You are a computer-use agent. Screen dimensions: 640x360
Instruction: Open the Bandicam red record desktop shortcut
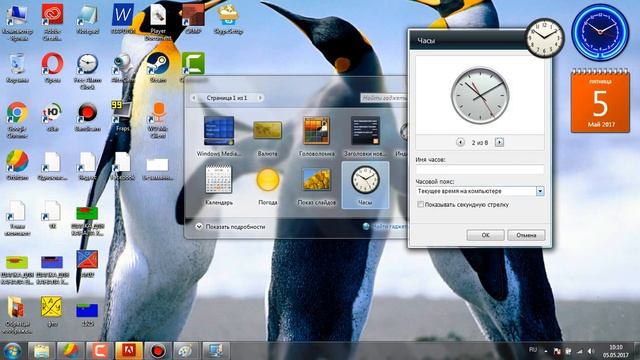[x=87, y=117]
